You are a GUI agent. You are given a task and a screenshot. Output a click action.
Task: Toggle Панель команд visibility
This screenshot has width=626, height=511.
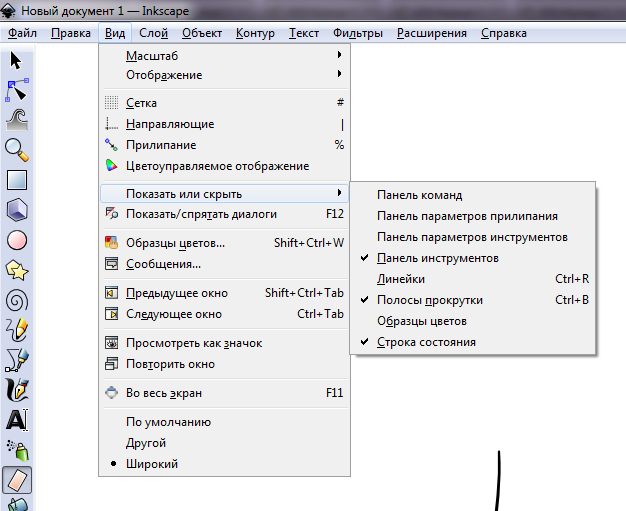[x=473, y=195]
